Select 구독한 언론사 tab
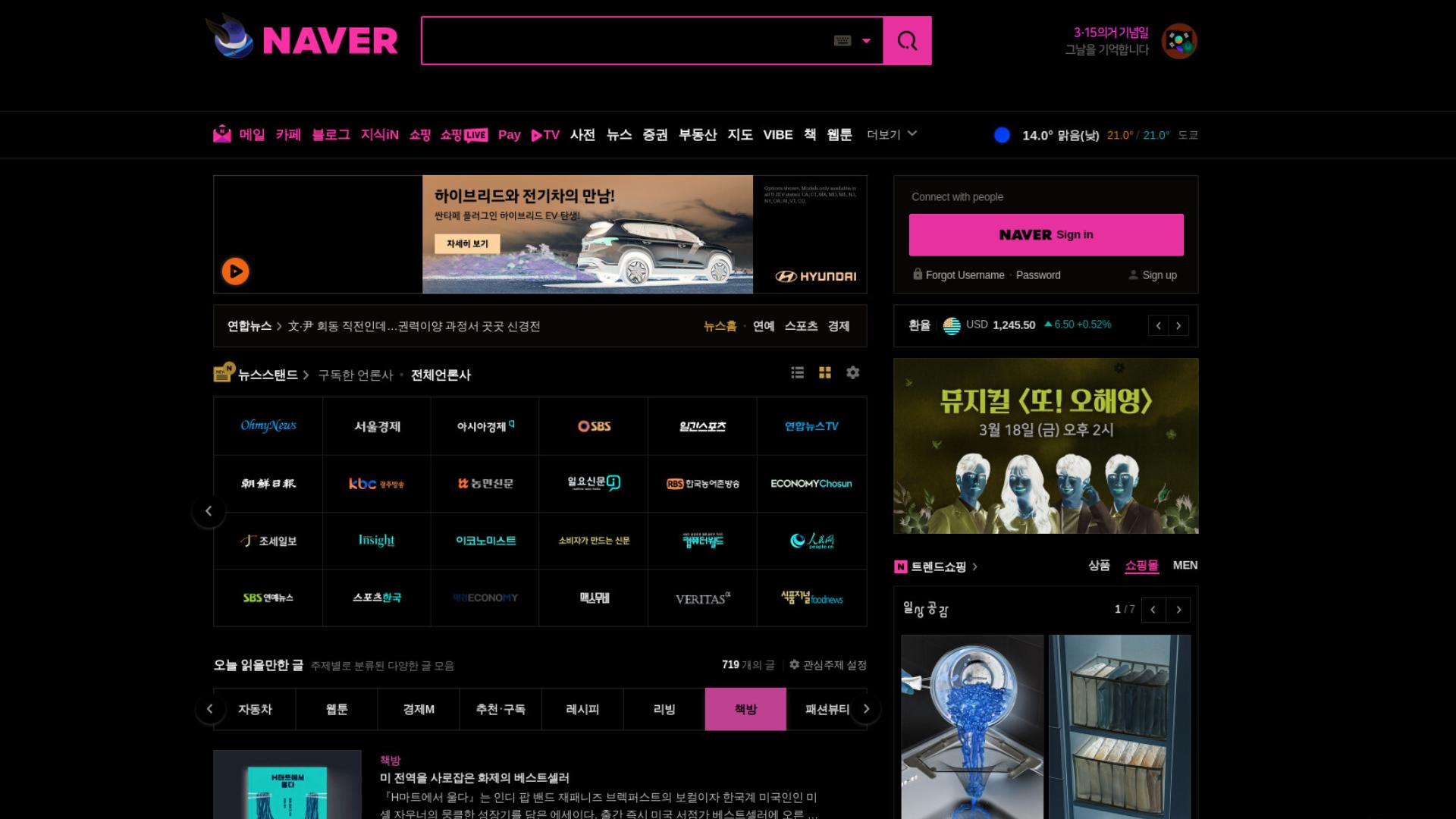The width and height of the screenshot is (1456, 819). click(356, 375)
